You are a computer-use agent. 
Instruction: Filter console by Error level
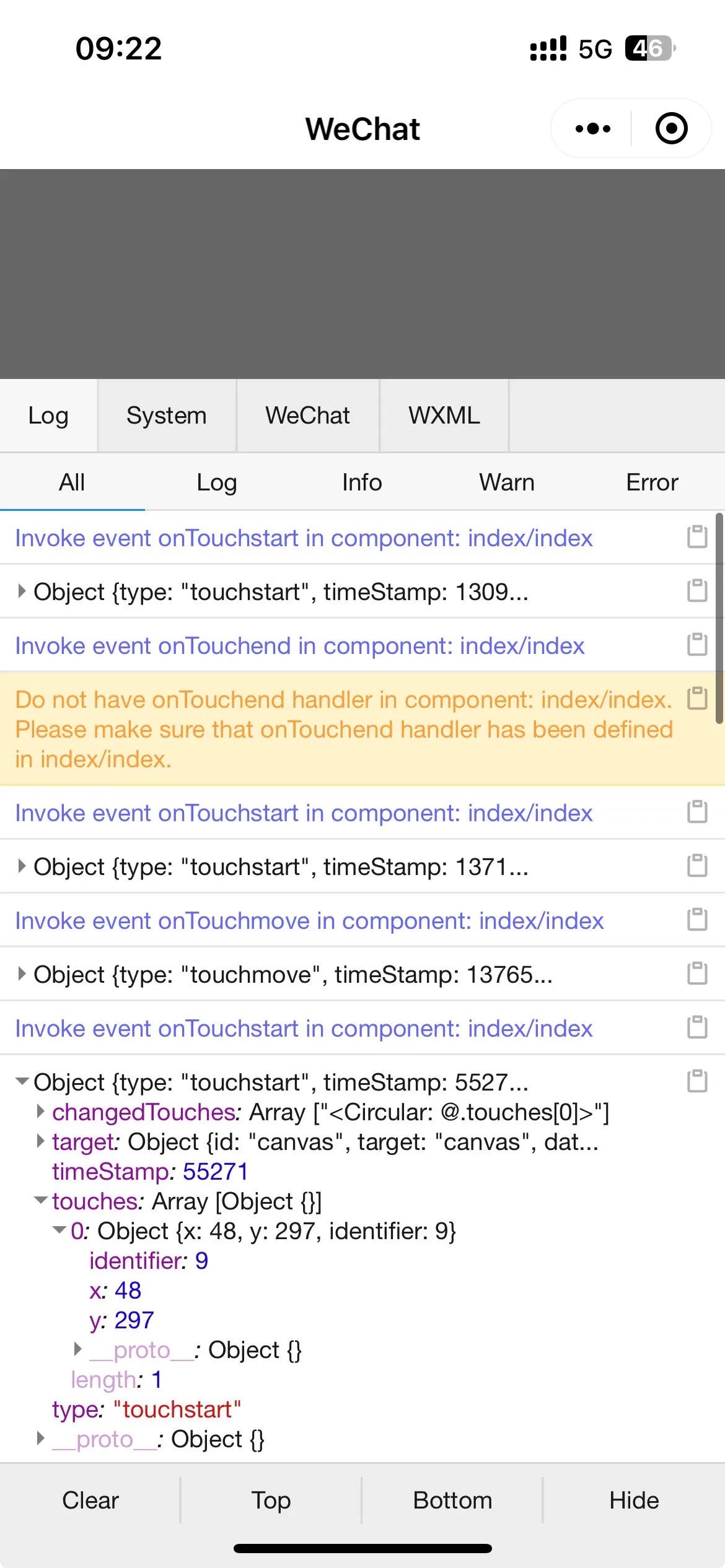tap(652, 482)
